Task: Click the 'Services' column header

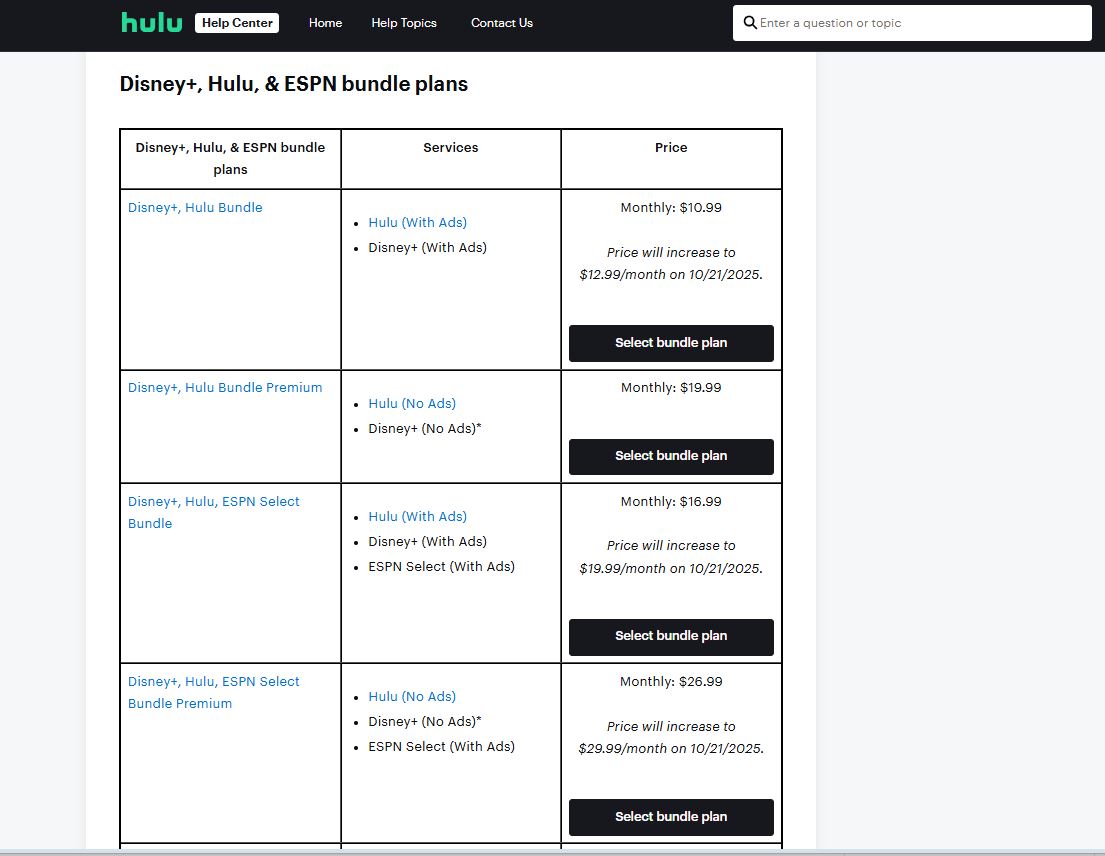Action: pos(450,147)
